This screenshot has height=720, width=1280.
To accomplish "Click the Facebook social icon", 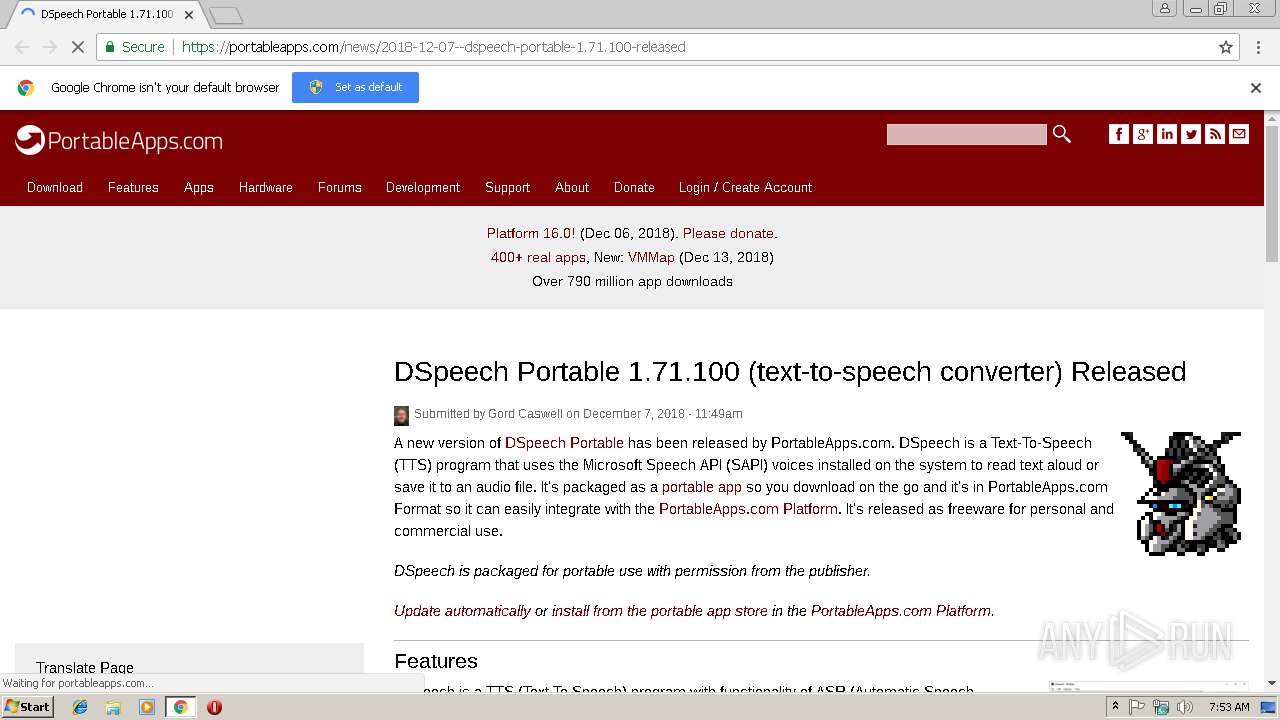I will click(1119, 134).
